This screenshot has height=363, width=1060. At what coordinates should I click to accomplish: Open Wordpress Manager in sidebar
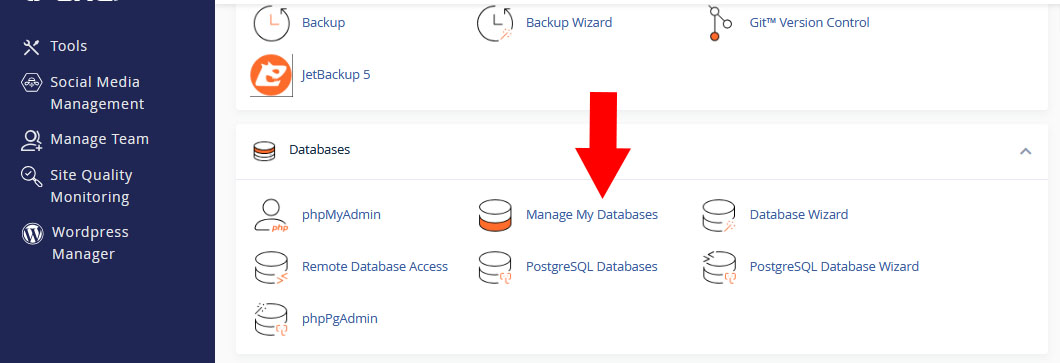[90, 243]
